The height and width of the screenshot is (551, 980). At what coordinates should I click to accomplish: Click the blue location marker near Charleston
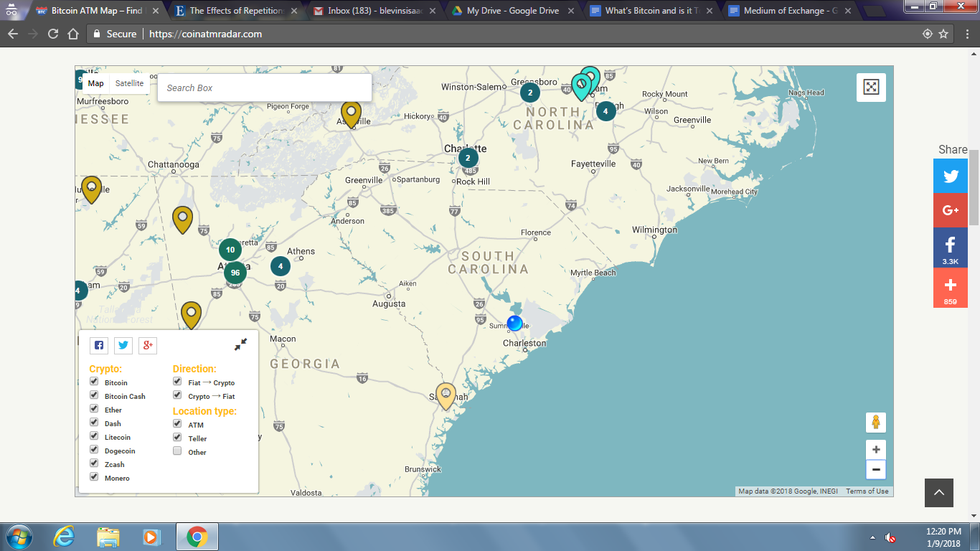pyautogui.click(x=515, y=323)
